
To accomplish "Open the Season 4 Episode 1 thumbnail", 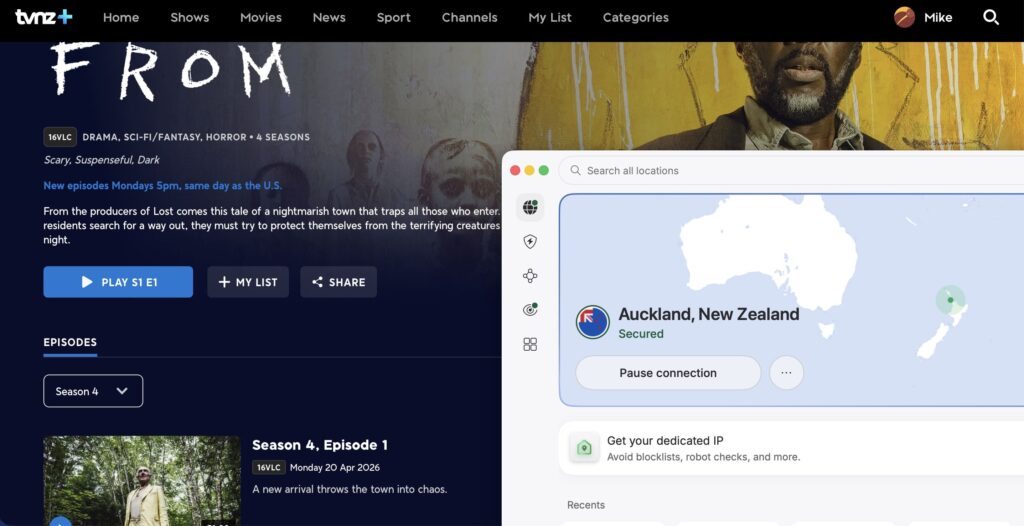I will pyautogui.click(x=142, y=481).
